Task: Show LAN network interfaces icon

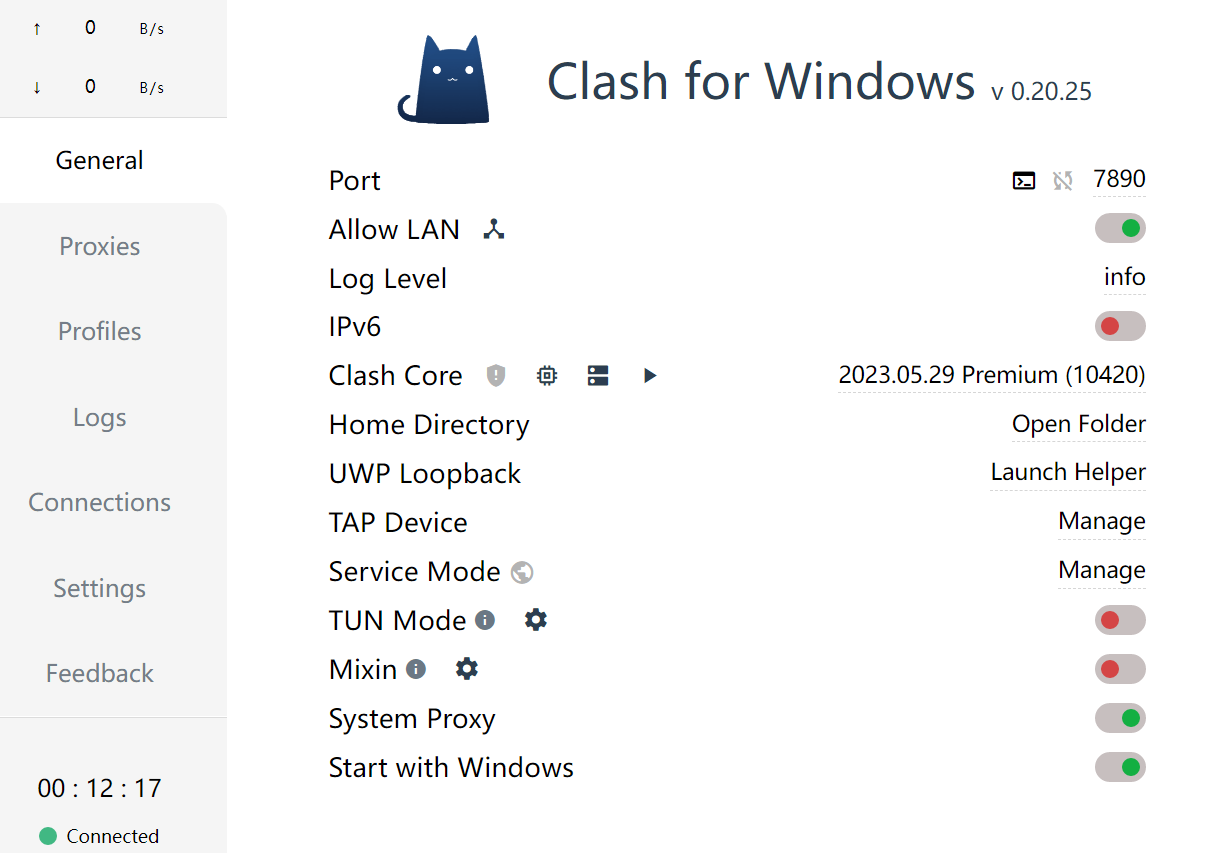Action: tap(494, 230)
